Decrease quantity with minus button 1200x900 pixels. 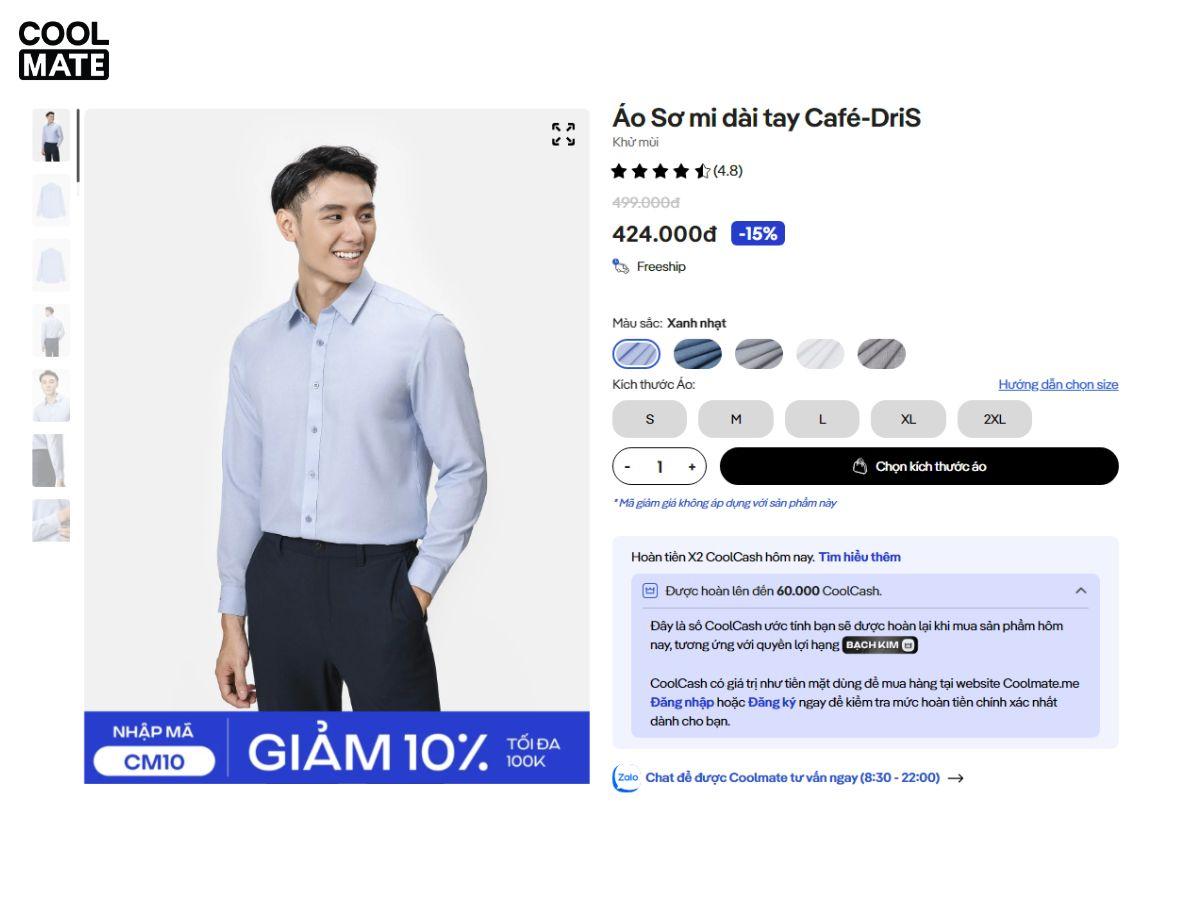[627, 467]
